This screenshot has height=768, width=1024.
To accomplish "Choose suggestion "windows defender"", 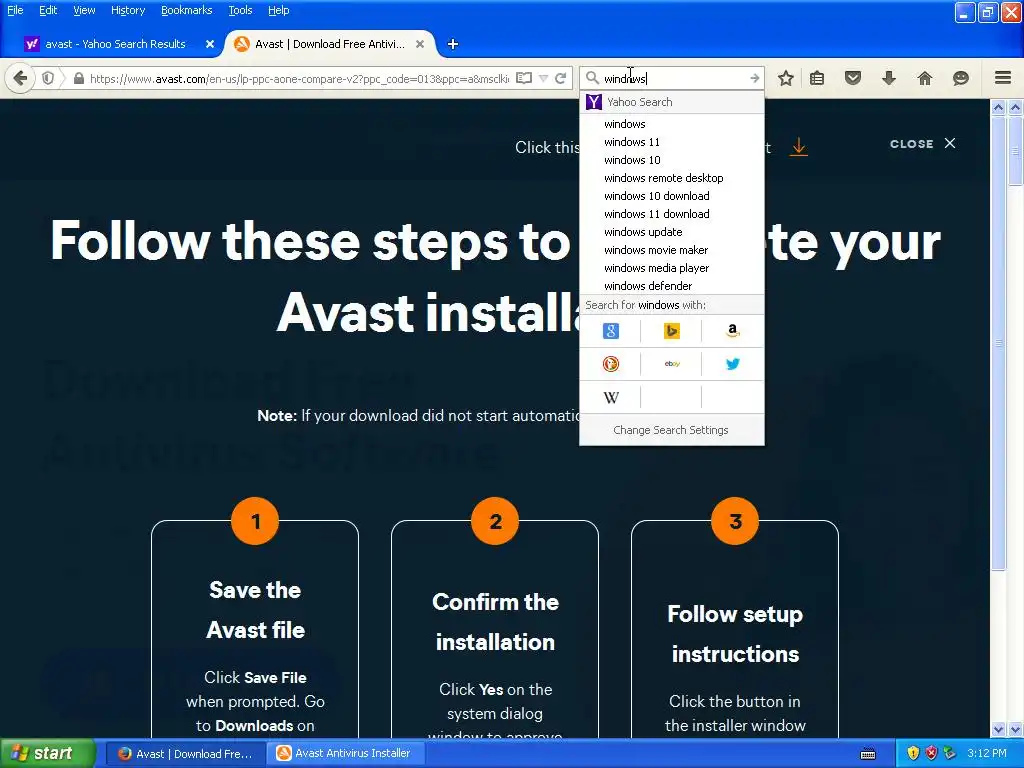I will [671, 286].
